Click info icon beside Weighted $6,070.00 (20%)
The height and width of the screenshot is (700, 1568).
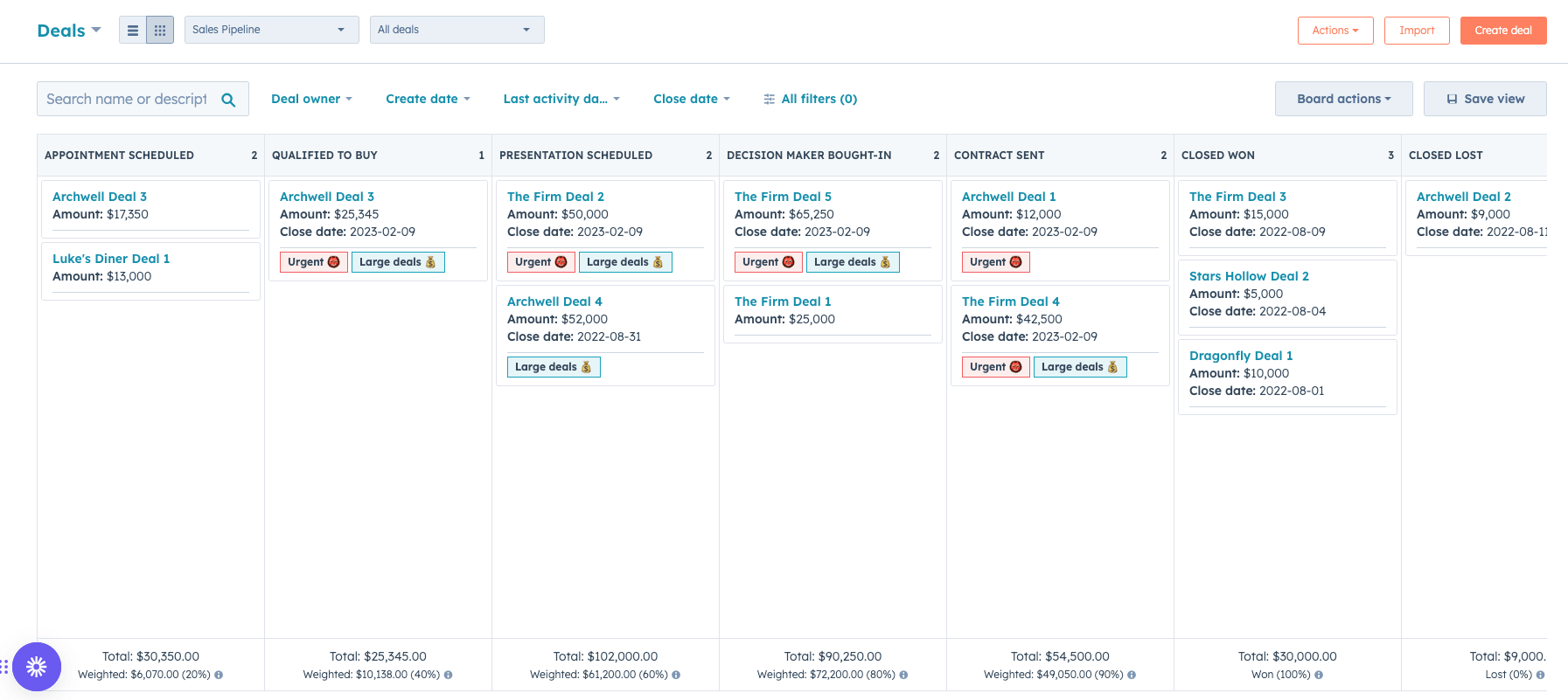click(x=219, y=675)
